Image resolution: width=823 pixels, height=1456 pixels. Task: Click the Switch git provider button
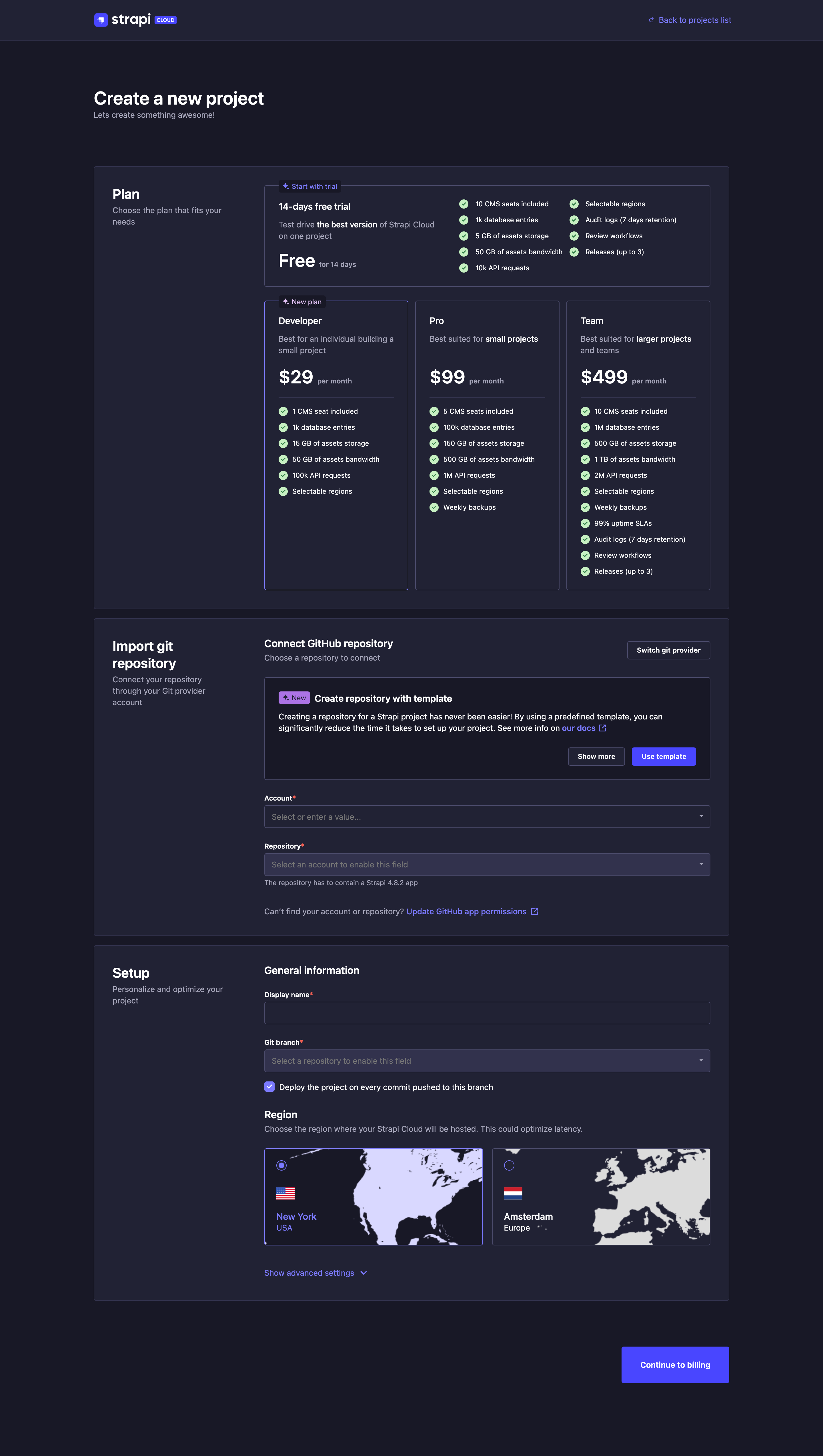coord(668,650)
